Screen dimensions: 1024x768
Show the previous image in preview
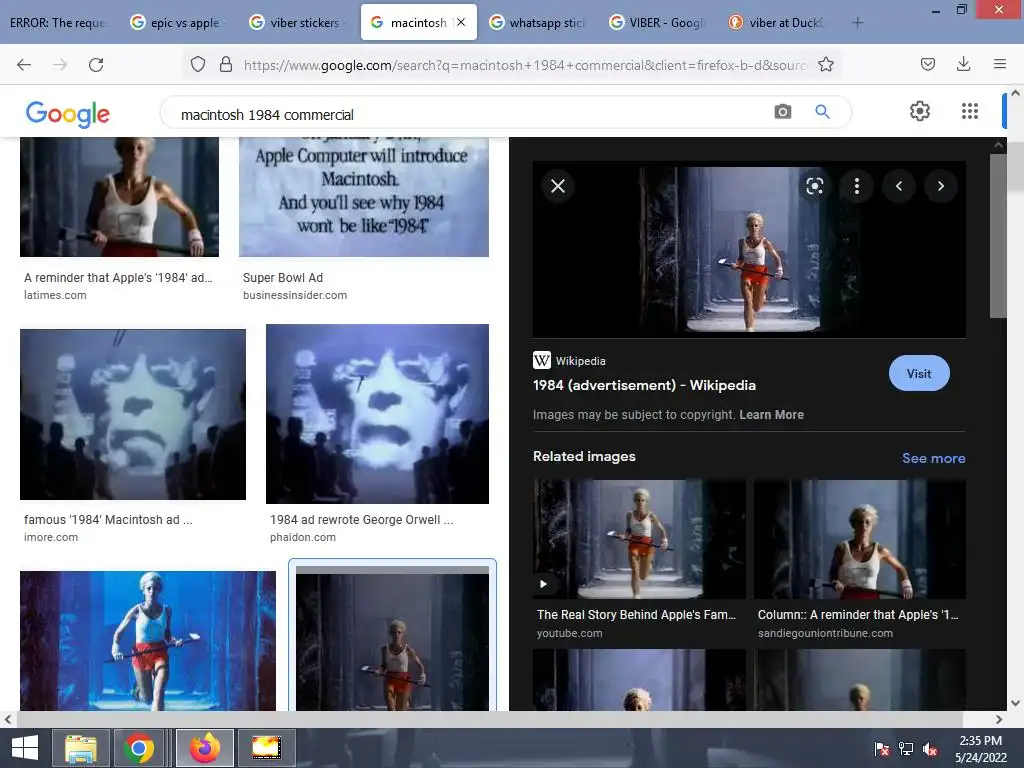pyautogui.click(x=899, y=186)
